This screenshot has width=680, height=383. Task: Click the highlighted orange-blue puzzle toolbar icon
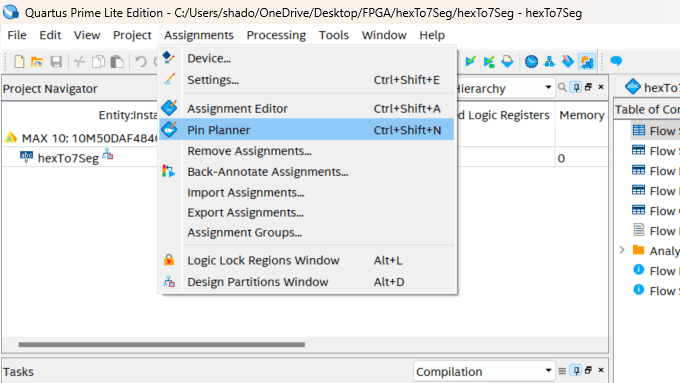click(x=587, y=62)
